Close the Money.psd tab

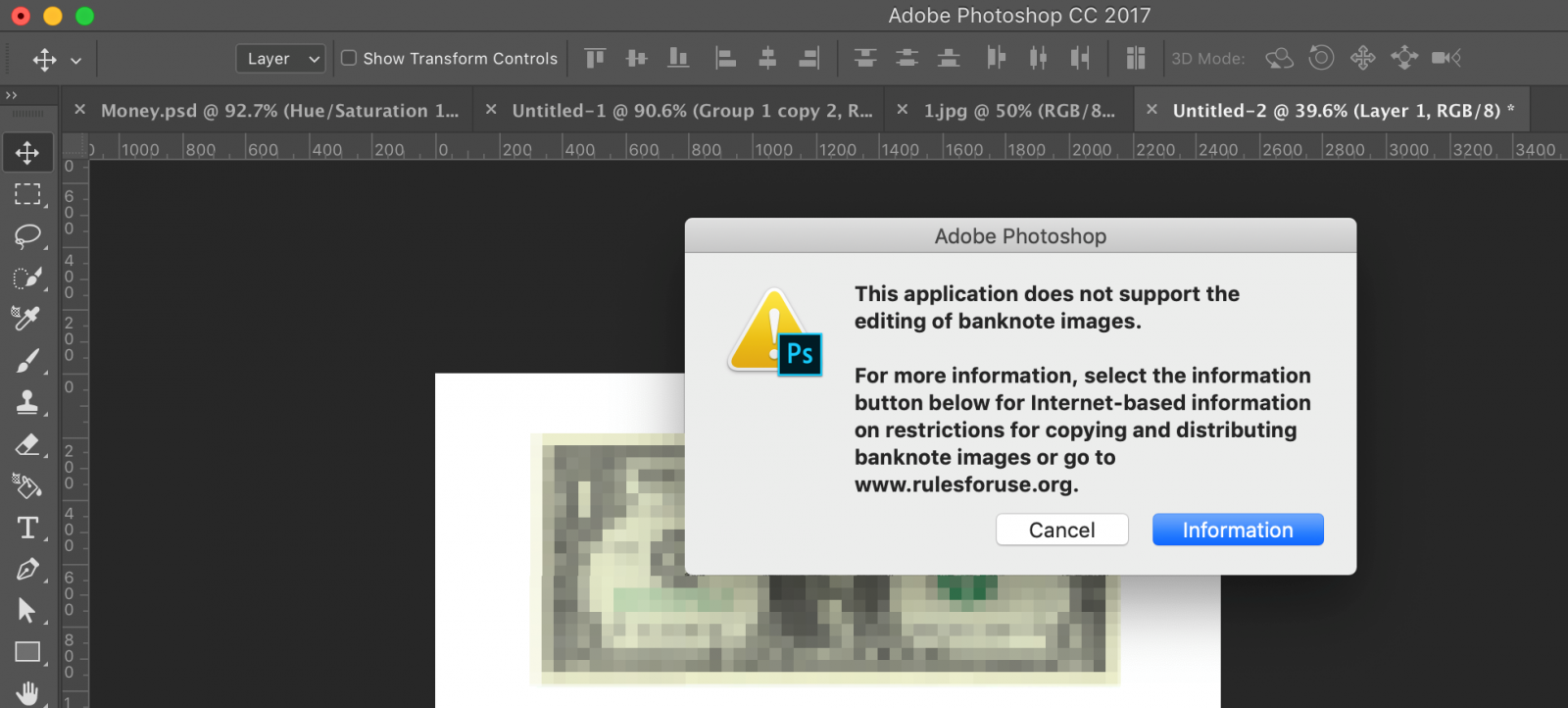tap(80, 110)
